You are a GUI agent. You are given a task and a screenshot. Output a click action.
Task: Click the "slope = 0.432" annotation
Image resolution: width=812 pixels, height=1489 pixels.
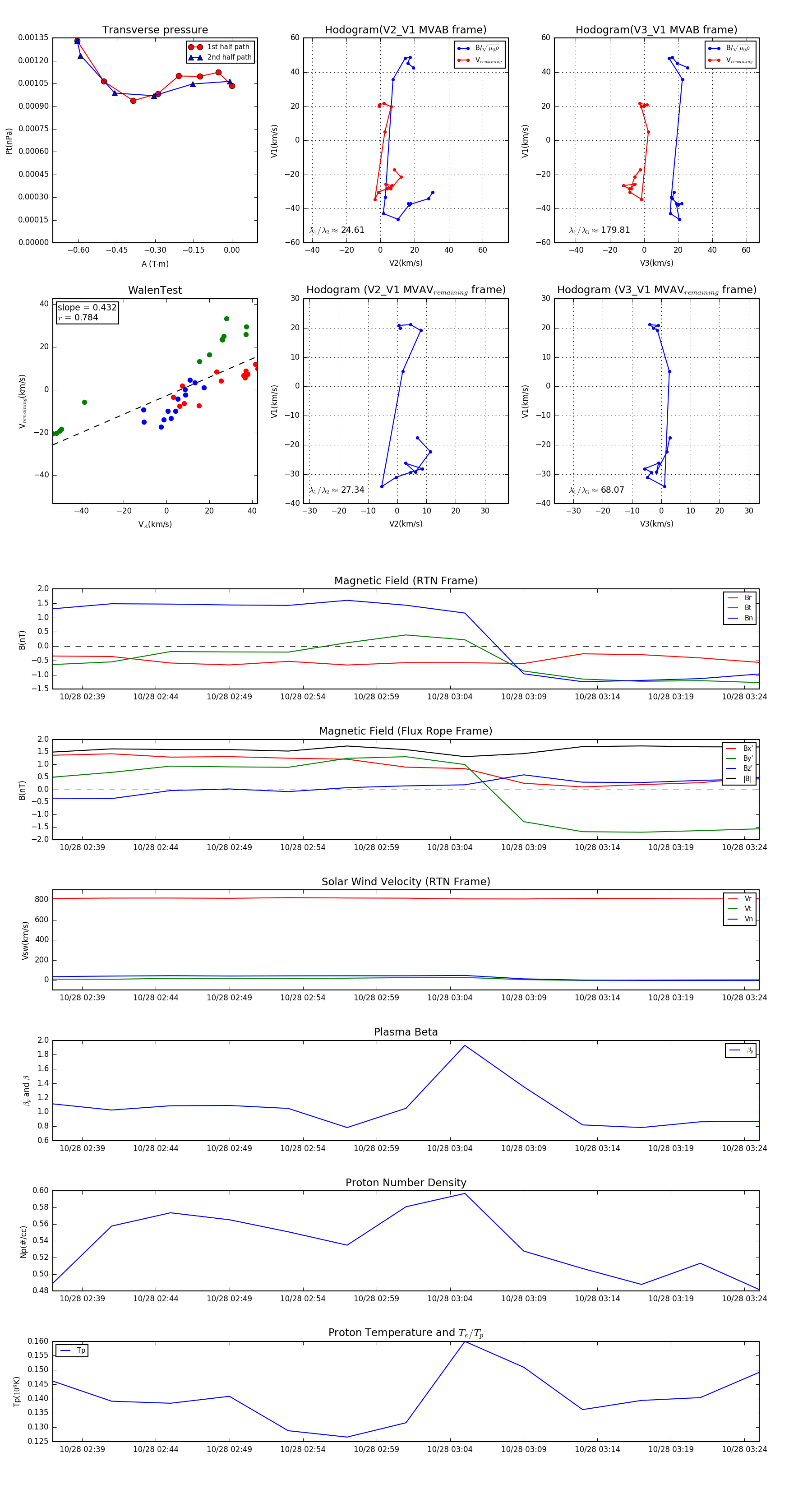tap(87, 308)
